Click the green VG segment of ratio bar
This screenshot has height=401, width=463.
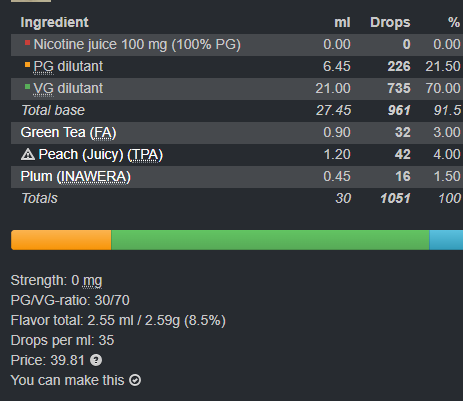pyautogui.click(x=270, y=240)
